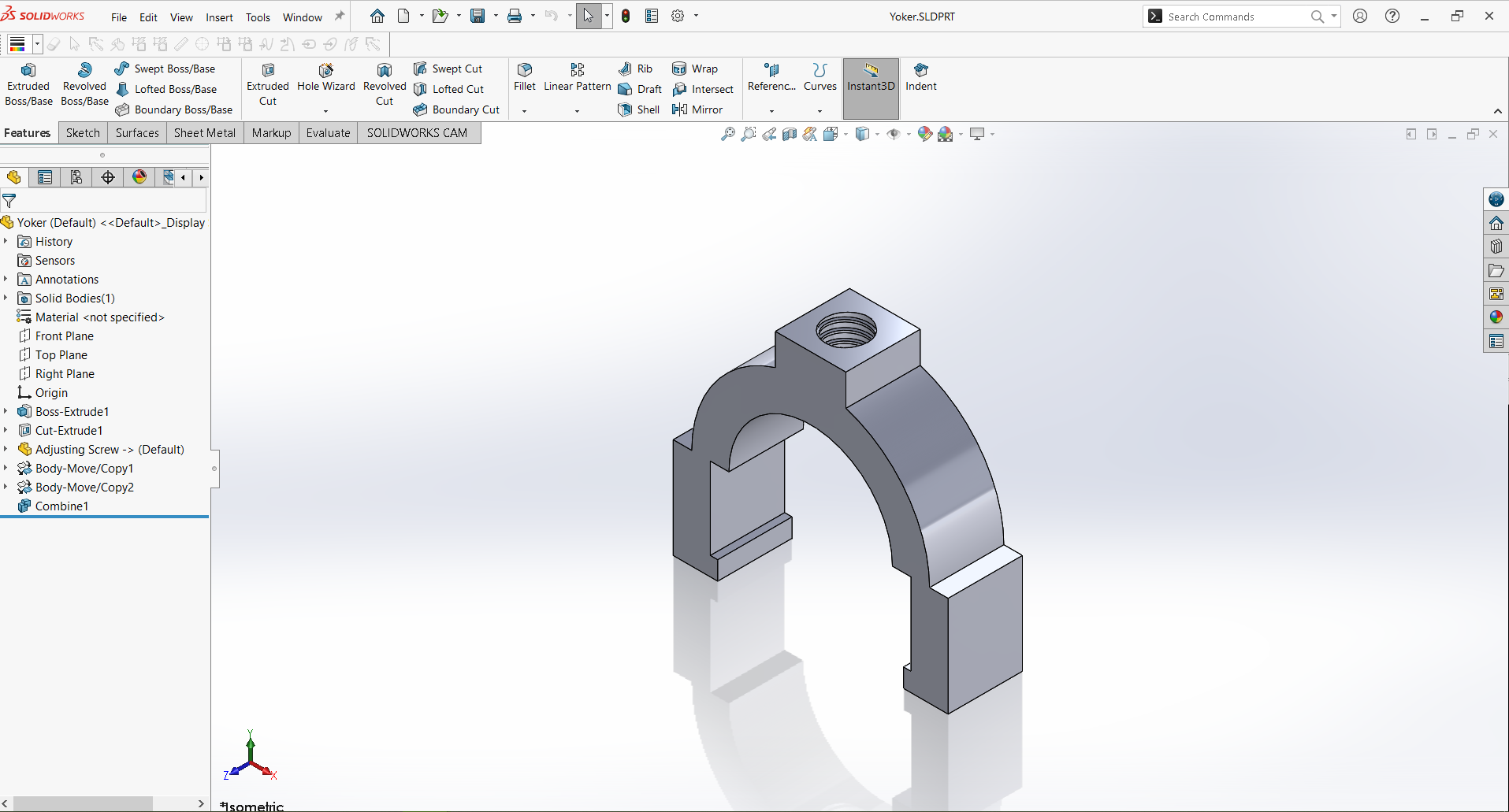
Task: Select Lofted Boss/Base feature
Action: [165, 89]
